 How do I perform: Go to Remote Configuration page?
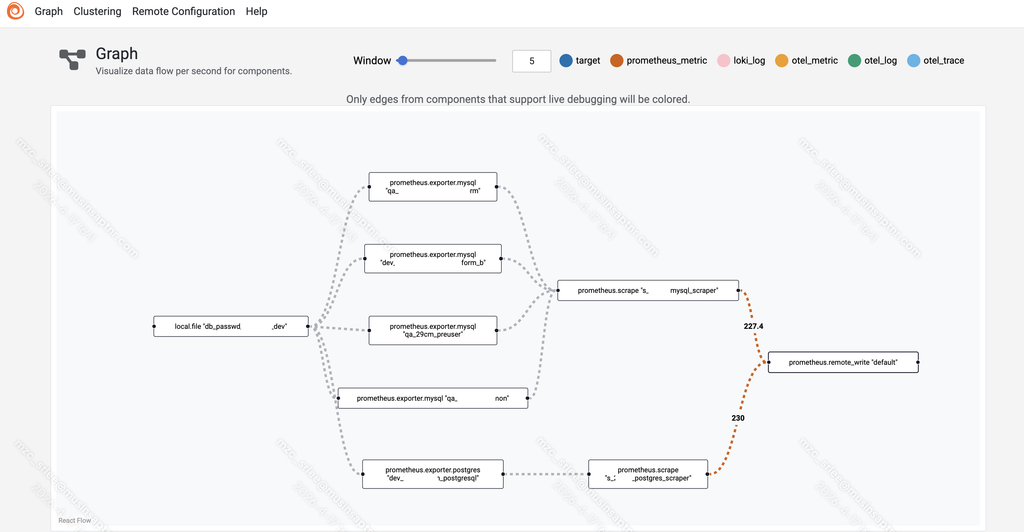pos(184,11)
